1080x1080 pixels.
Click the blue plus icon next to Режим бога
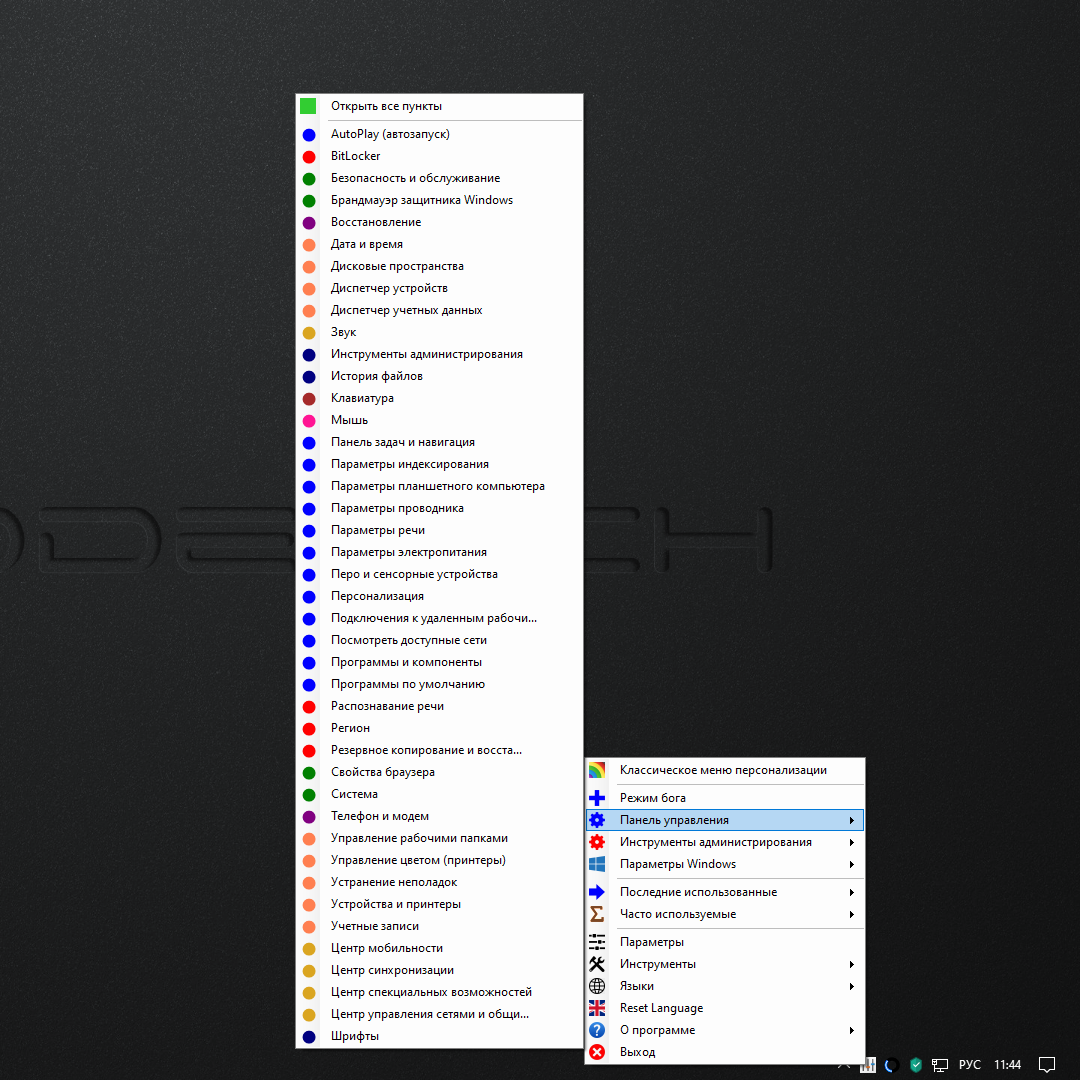597,798
